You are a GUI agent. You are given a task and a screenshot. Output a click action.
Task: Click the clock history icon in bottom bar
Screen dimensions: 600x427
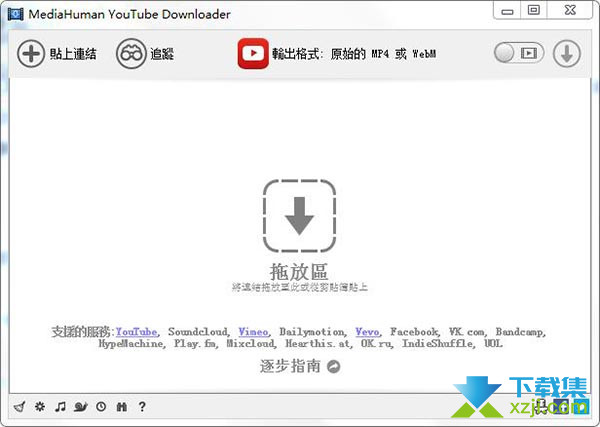101,406
